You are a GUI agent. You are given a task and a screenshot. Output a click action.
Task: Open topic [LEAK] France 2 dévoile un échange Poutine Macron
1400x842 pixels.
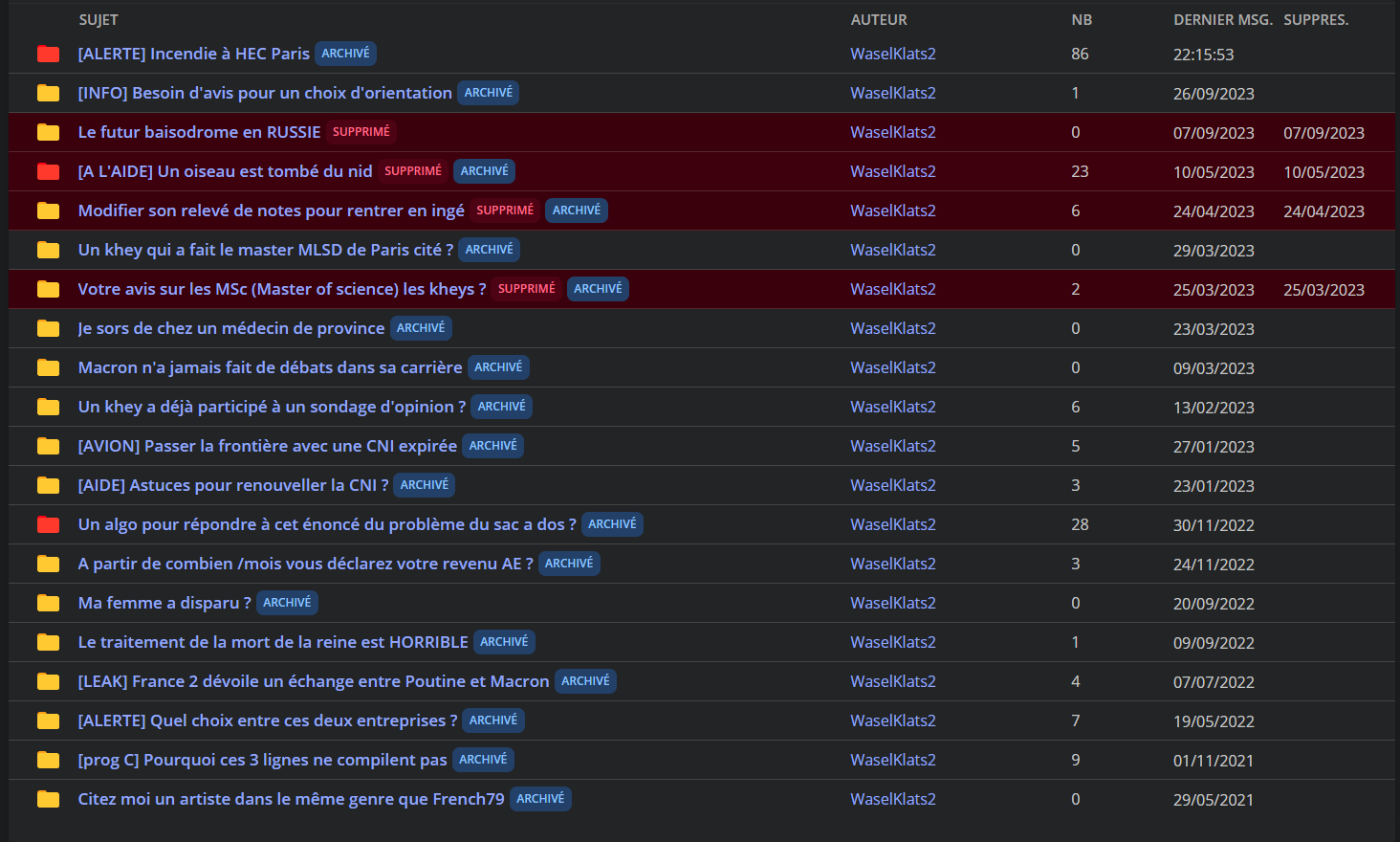314,681
